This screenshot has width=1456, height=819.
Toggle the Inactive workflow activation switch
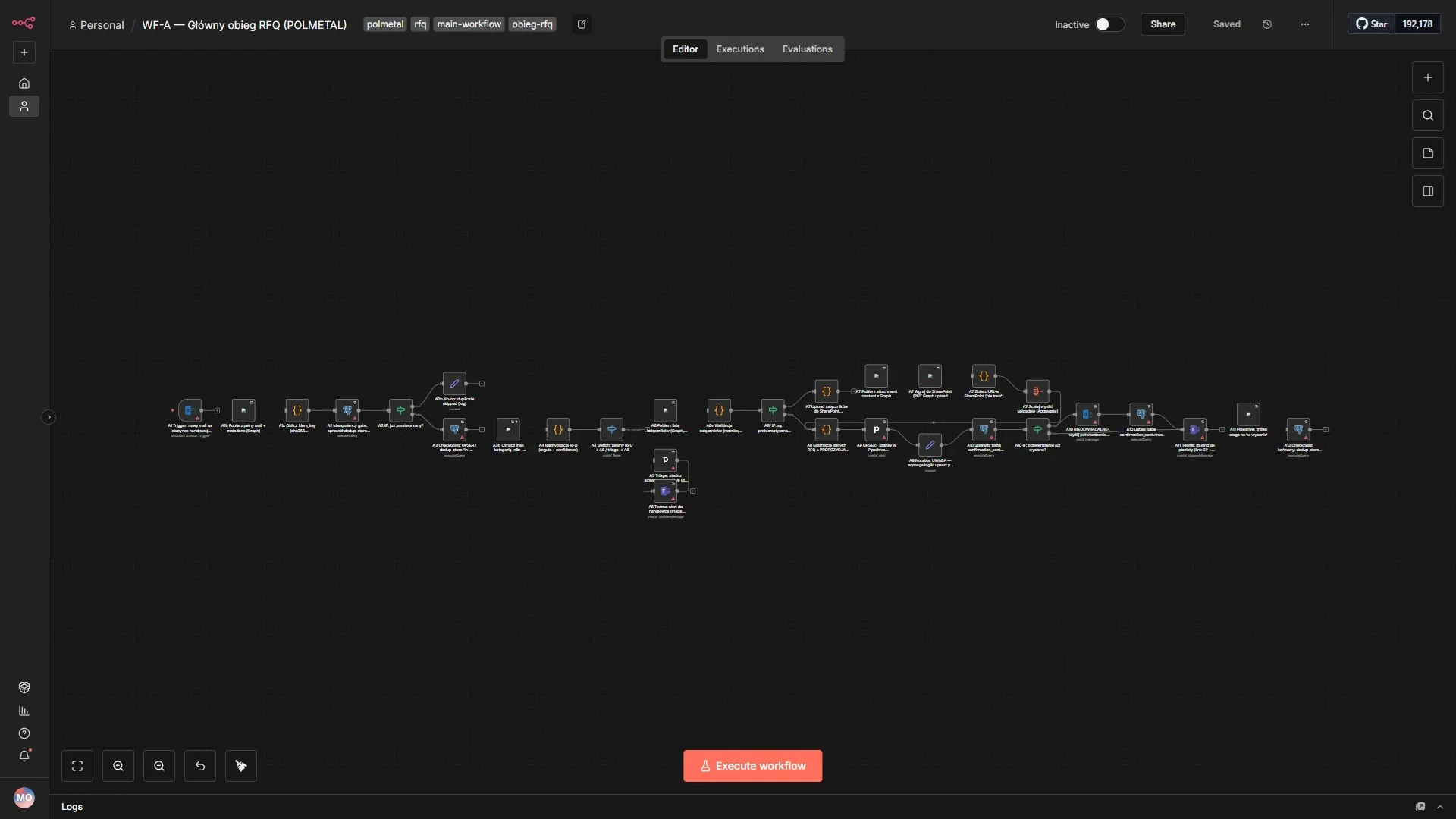point(1109,24)
